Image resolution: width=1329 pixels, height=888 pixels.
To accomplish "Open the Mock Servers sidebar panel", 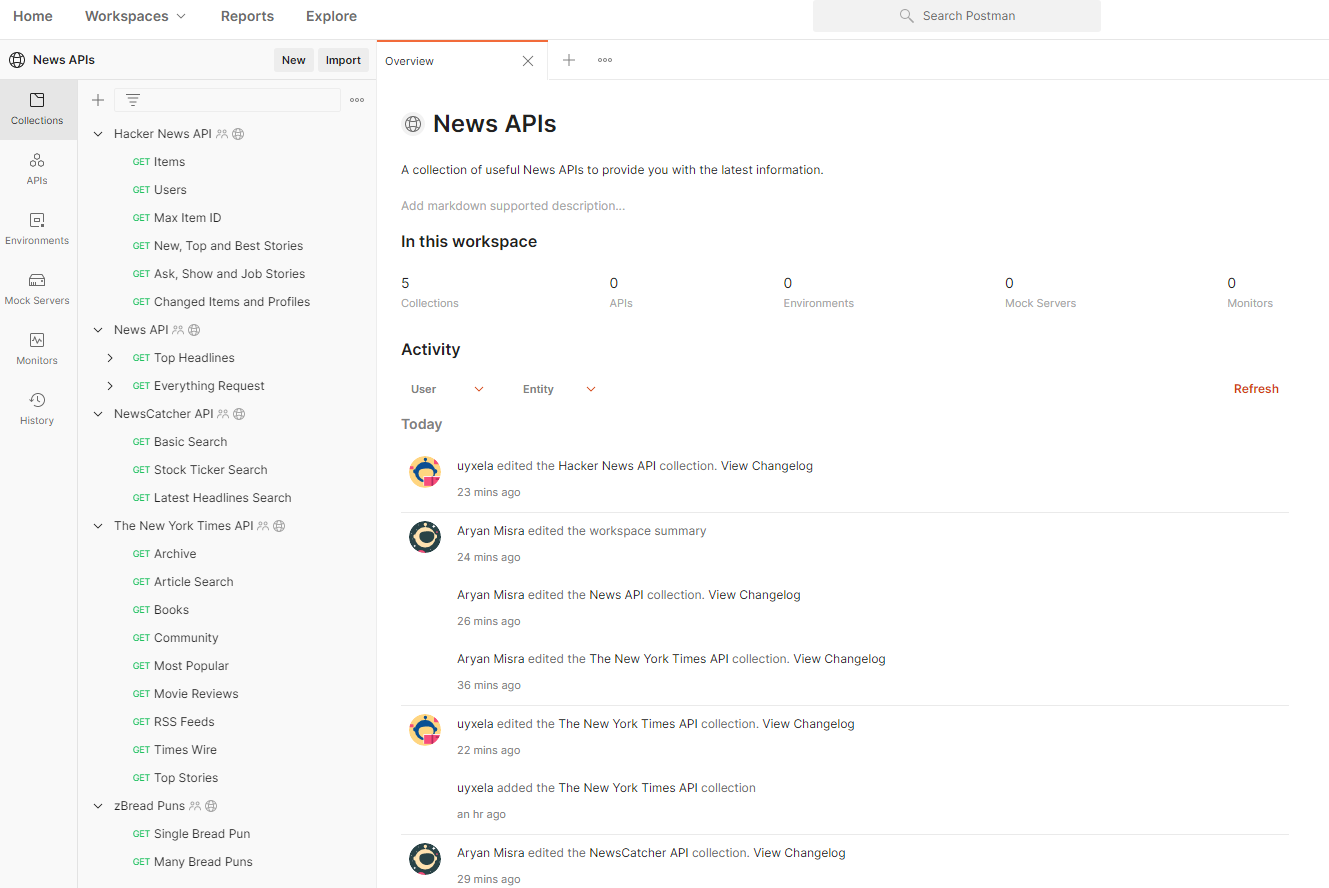I will (37, 289).
